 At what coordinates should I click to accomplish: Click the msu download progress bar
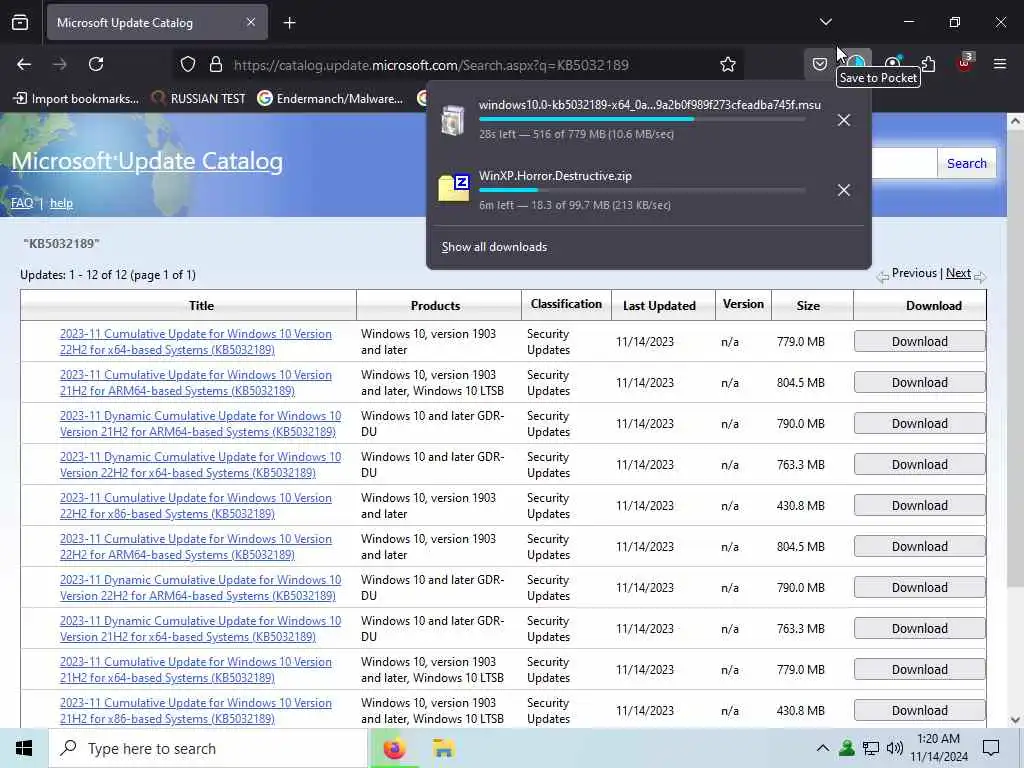(x=642, y=120)
